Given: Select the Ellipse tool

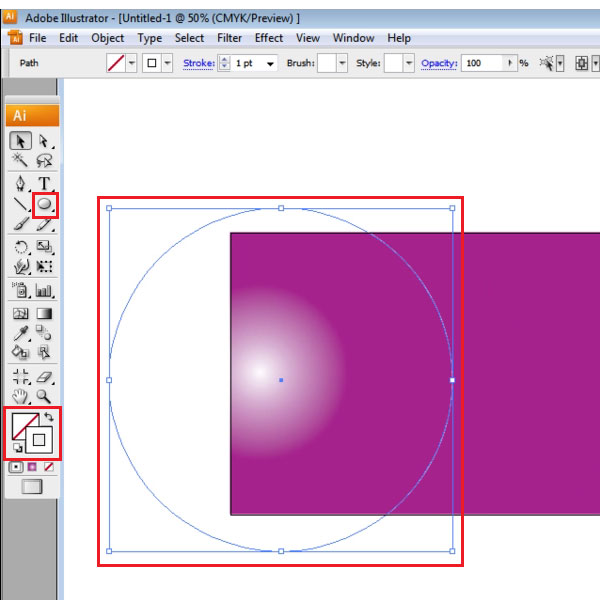Looking at the screenshot, I should click(44, 204).
